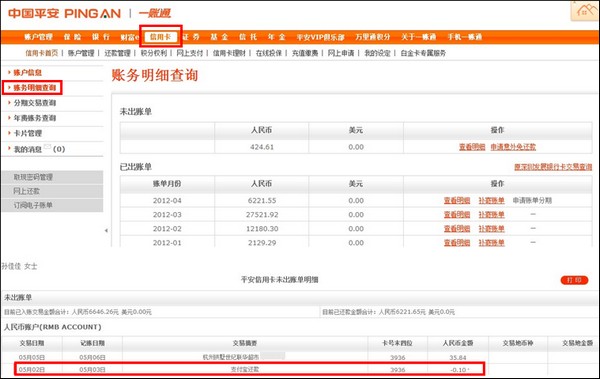
Task: Click the home icon in top-right corner
Action: click(584, 10)
